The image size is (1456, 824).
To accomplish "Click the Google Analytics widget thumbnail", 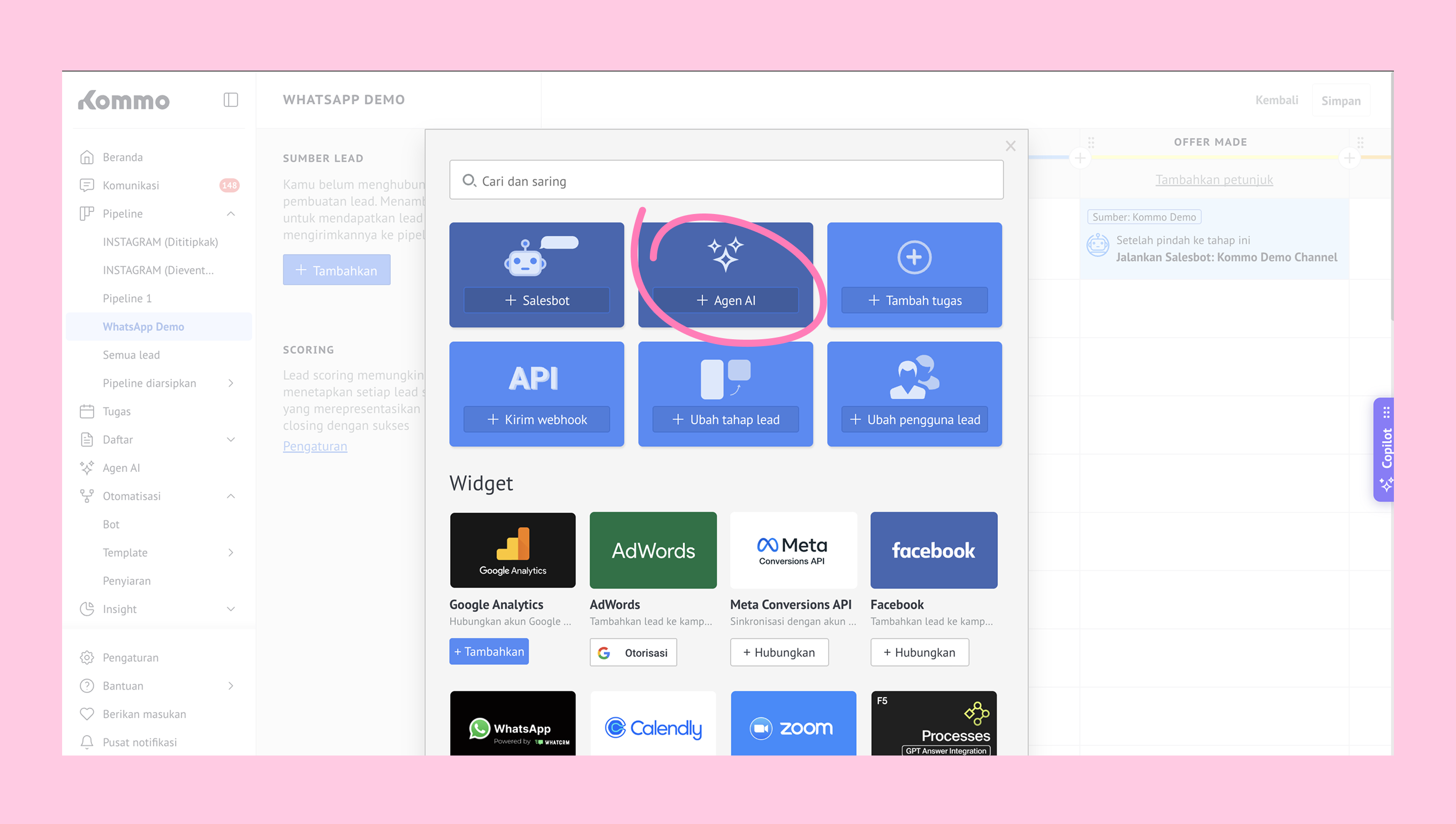I will (512, 550).
